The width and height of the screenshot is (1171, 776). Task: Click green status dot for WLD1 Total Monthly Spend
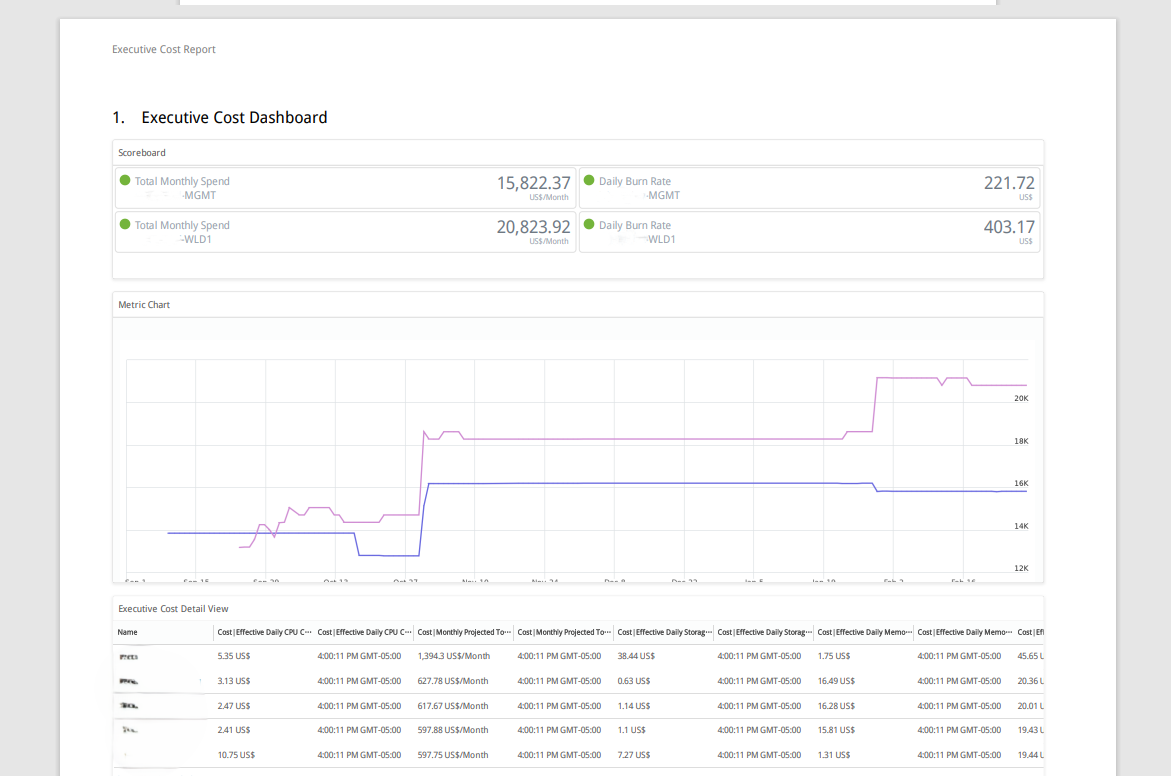click(125, 225)
